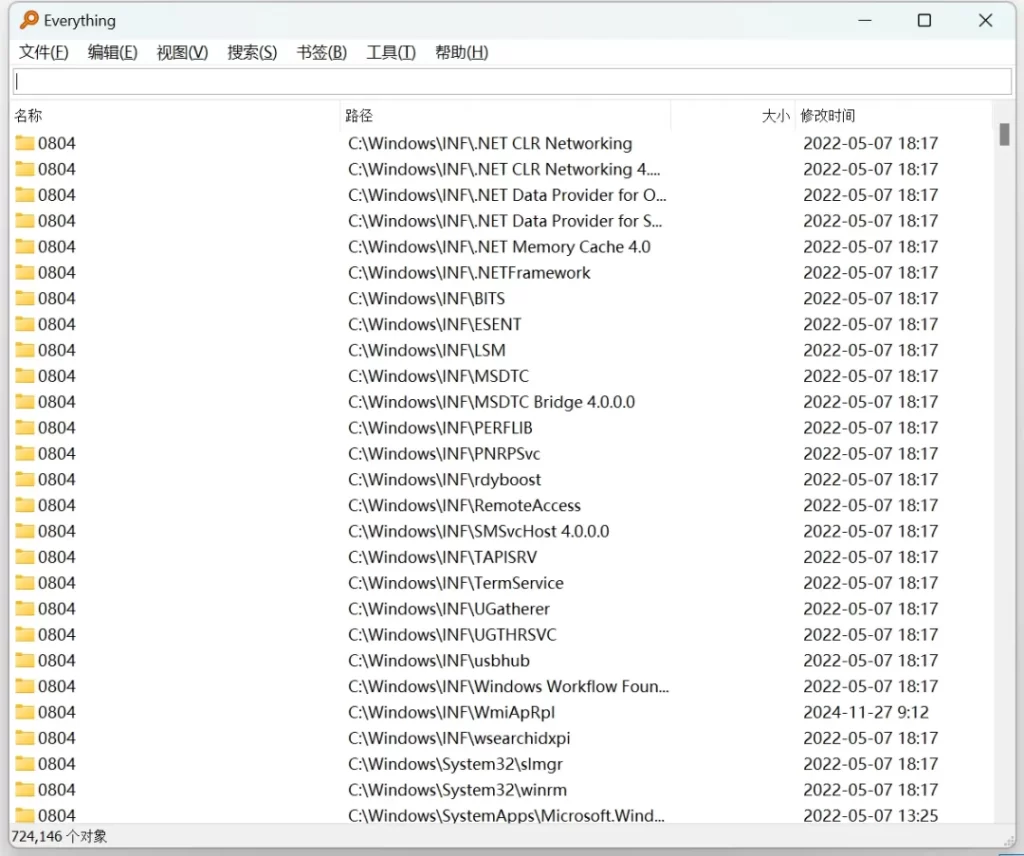The width and height of the screenshot is (1024, 856).
Task: Select folder icon for INF\MSDTC row
Action: tap(25, 376)
